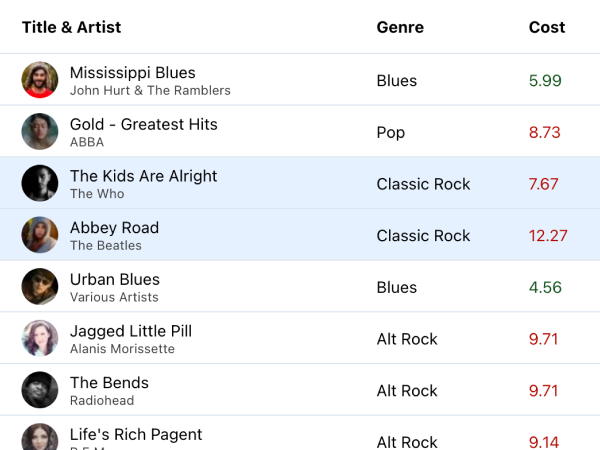Click ABBA's avatar thumbnail
Viewport: 600px width, 450px height.
click(40, 132)
